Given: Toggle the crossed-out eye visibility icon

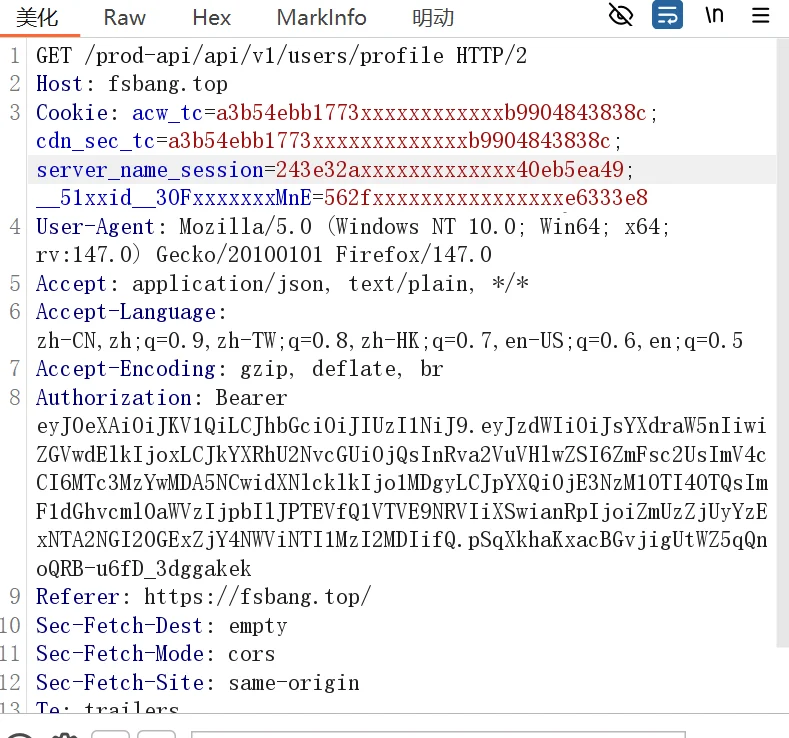Looking at the screenshot, I should [x=621, y=15].
